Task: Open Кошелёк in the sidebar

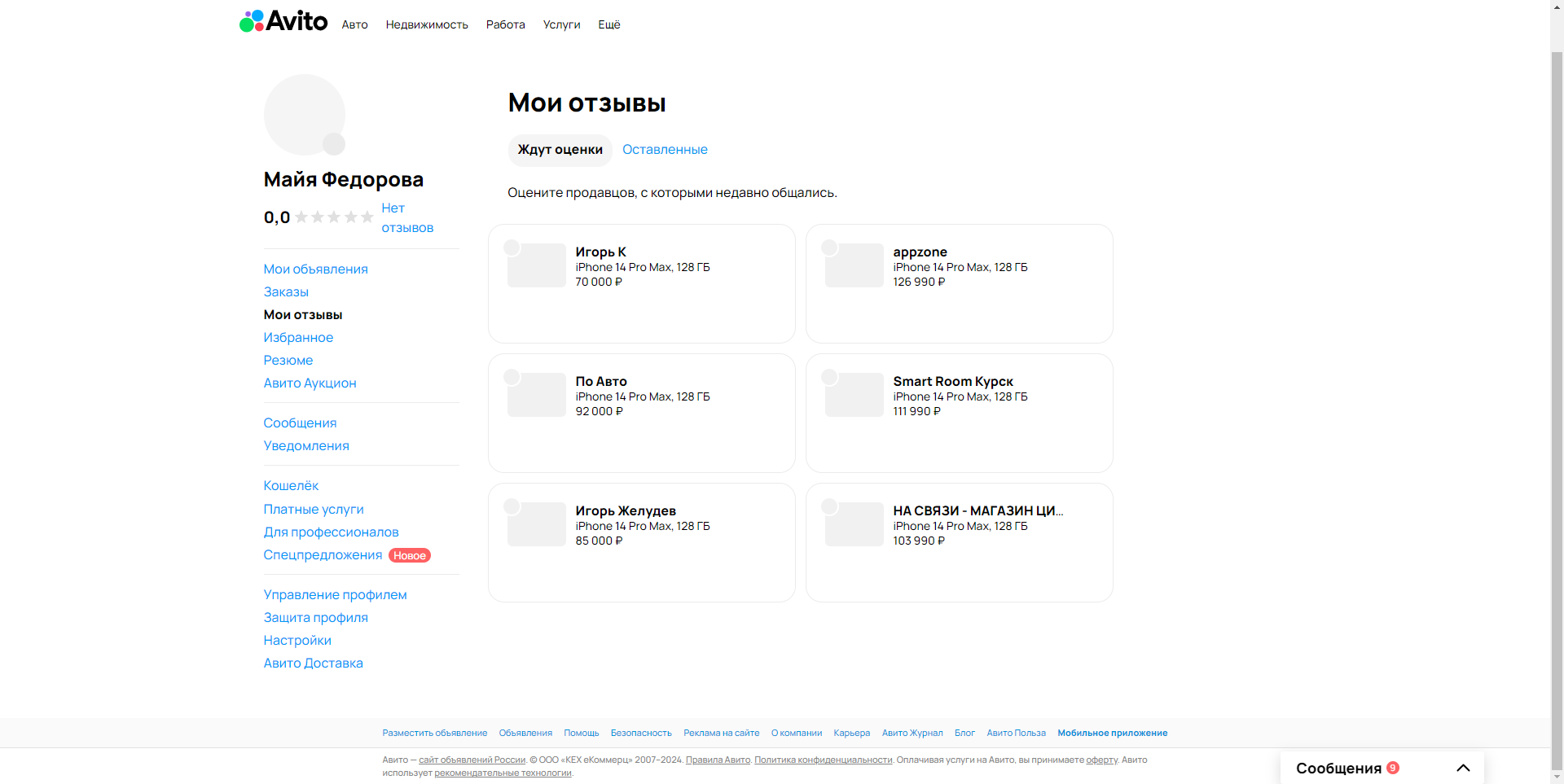Action: (x=291, y=486)
